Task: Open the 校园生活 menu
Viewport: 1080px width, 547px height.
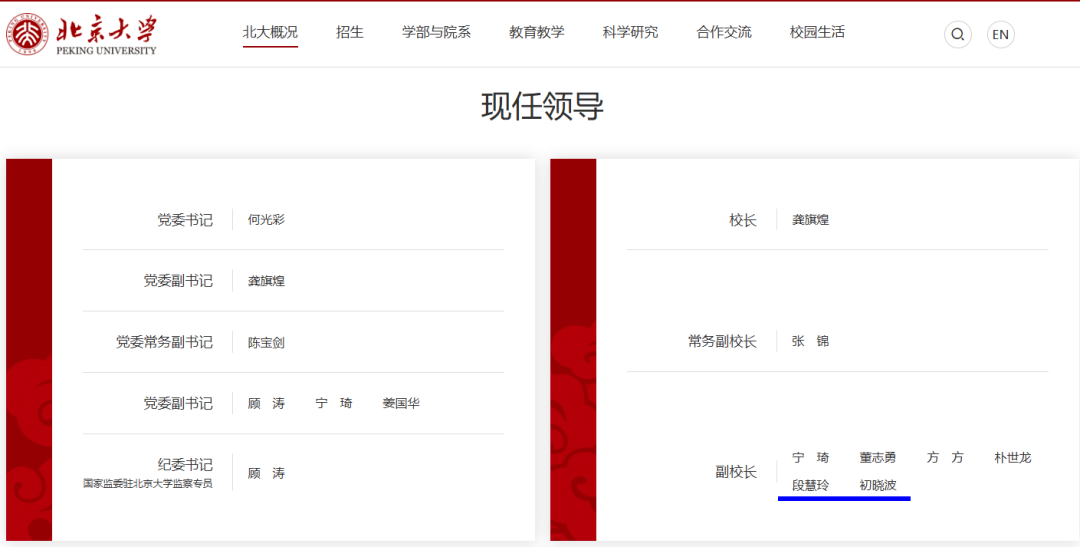Action: [x=817, y=32]
